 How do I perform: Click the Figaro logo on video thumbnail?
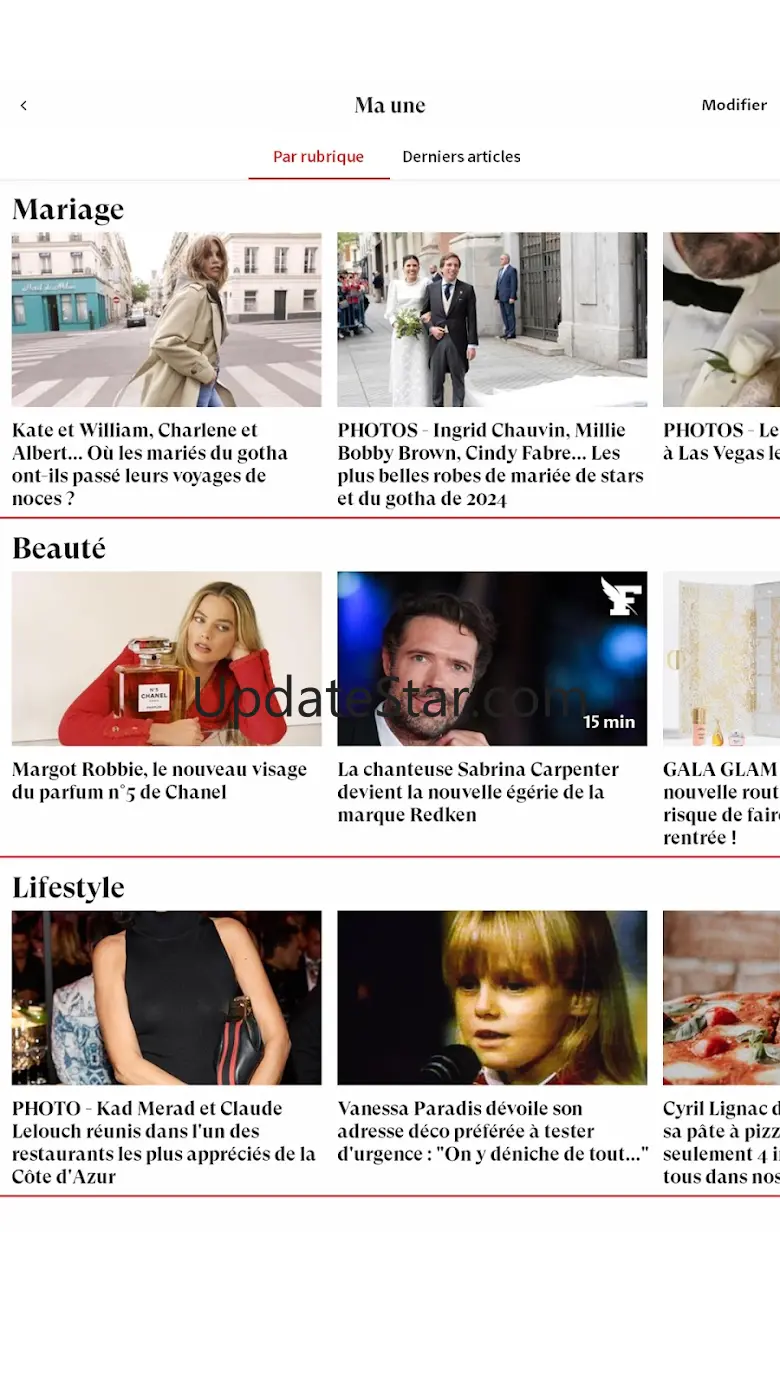[620, 596]
